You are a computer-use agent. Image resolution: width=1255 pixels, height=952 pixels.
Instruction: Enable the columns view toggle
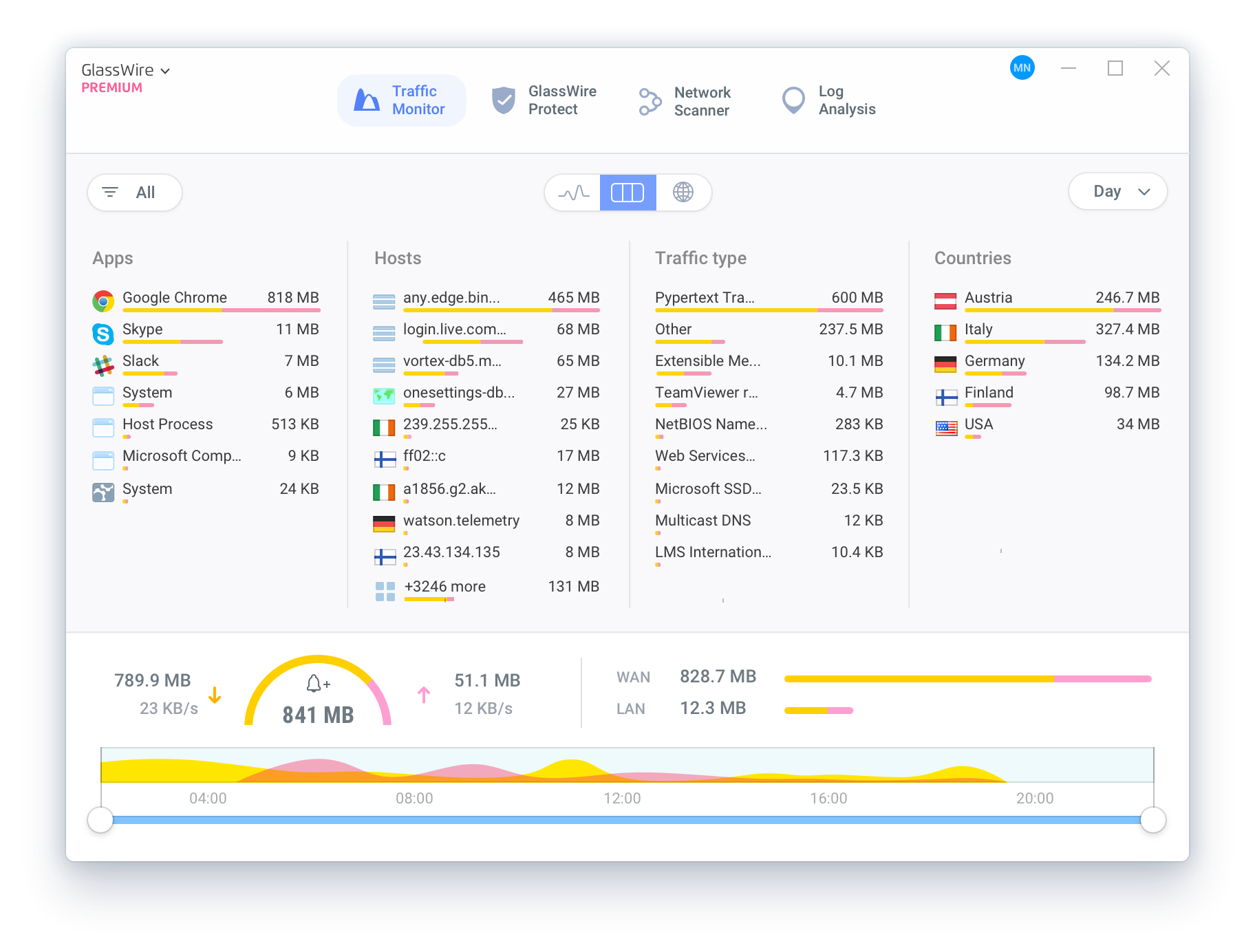pyautogui.click(x=627, y=193)
